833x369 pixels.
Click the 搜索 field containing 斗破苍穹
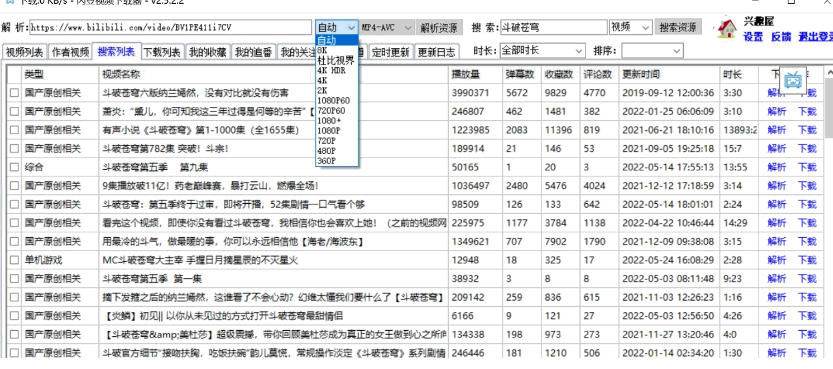pos(554,28)
